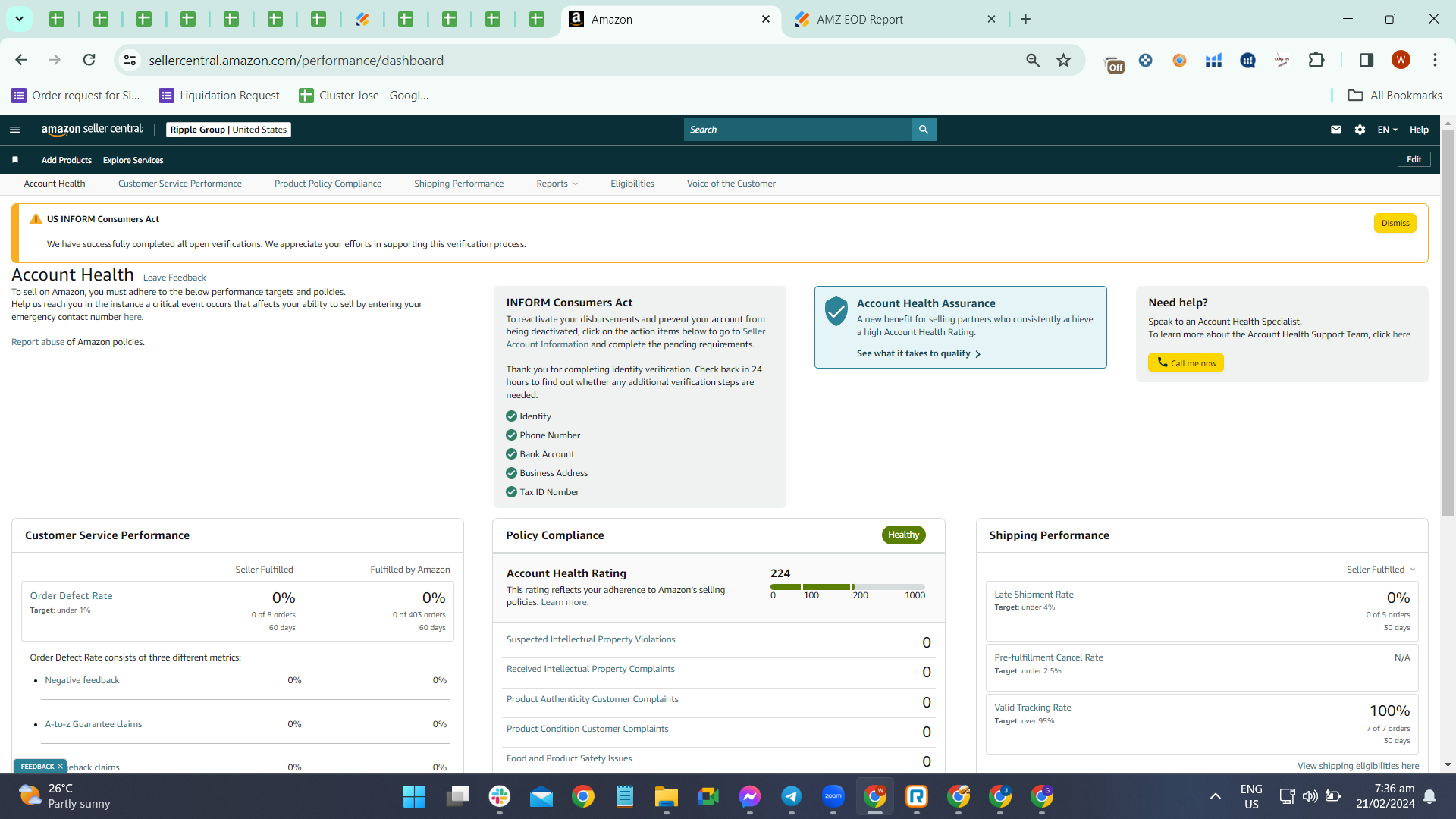
Task: Open the Chrome three-dot menu
Action: click(1435, 60)
